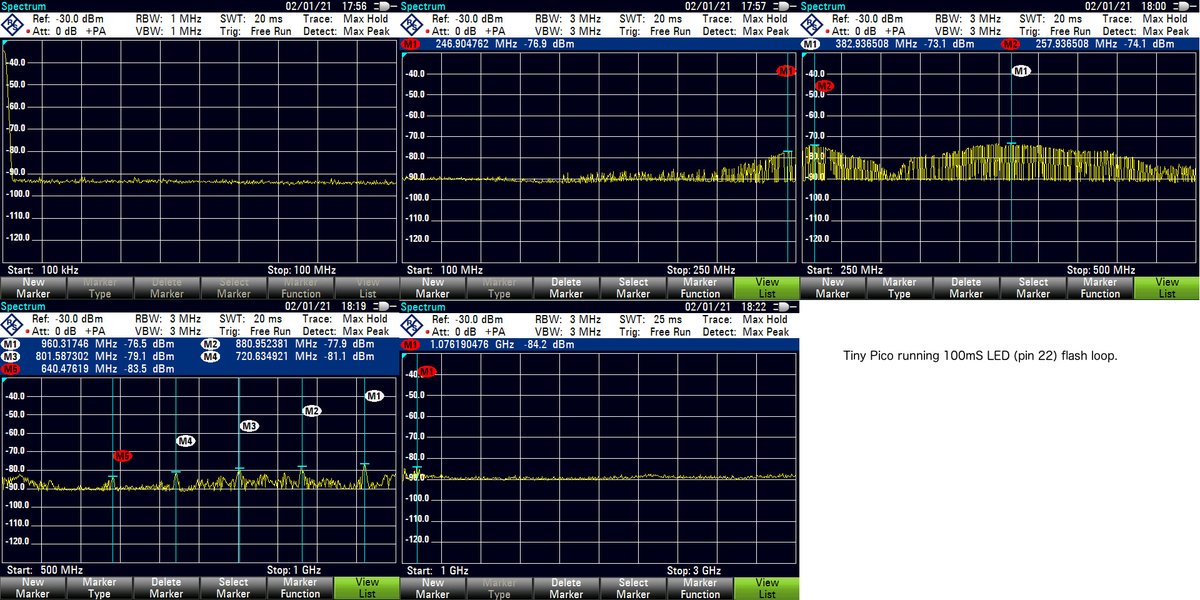Image resolution: width=1200 pixels, height=600 pixels.
Task: Select the red M1 badge beside 1.076190476 GHz
Action: click(x=411, y=345)
